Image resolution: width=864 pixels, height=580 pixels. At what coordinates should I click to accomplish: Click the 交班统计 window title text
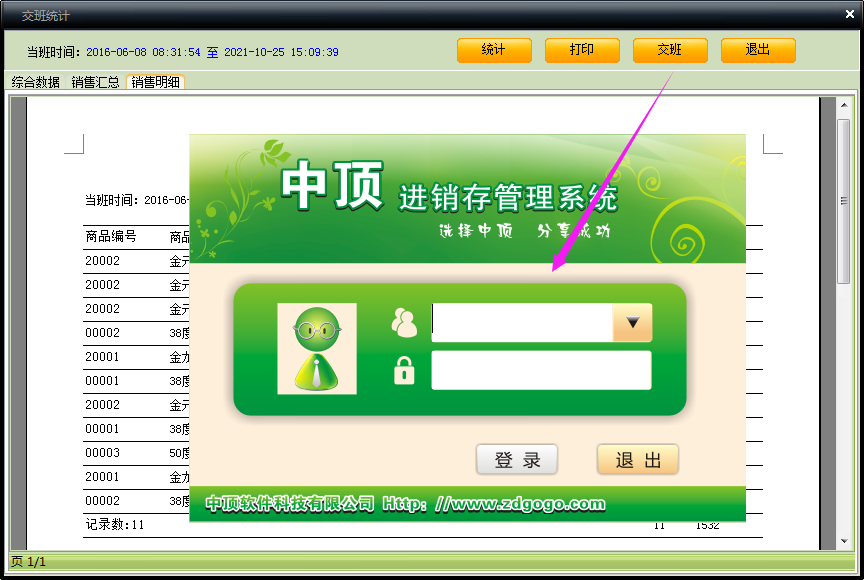point(46,16)
